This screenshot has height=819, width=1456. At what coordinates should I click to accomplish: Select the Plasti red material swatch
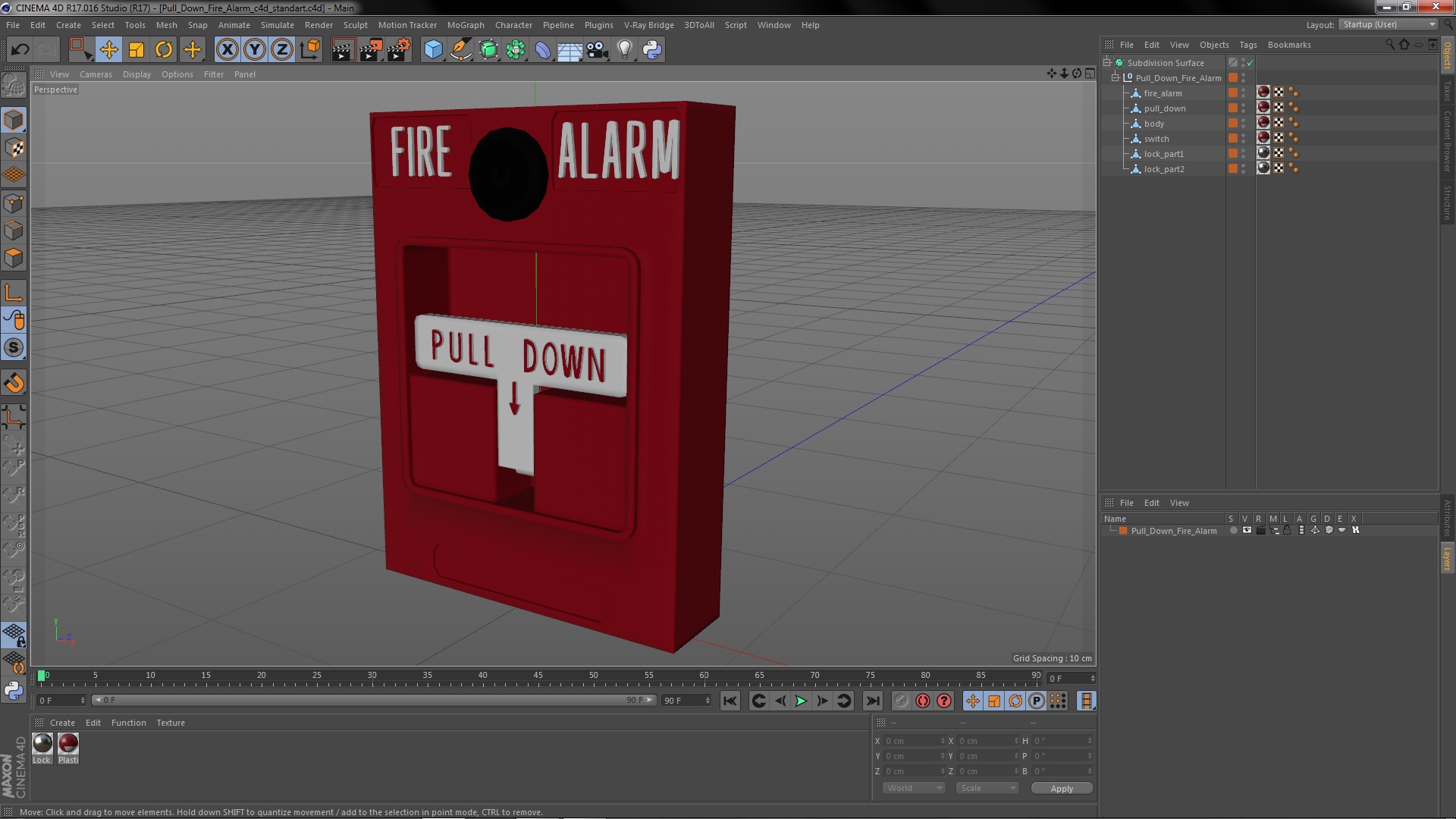[68, 744]
